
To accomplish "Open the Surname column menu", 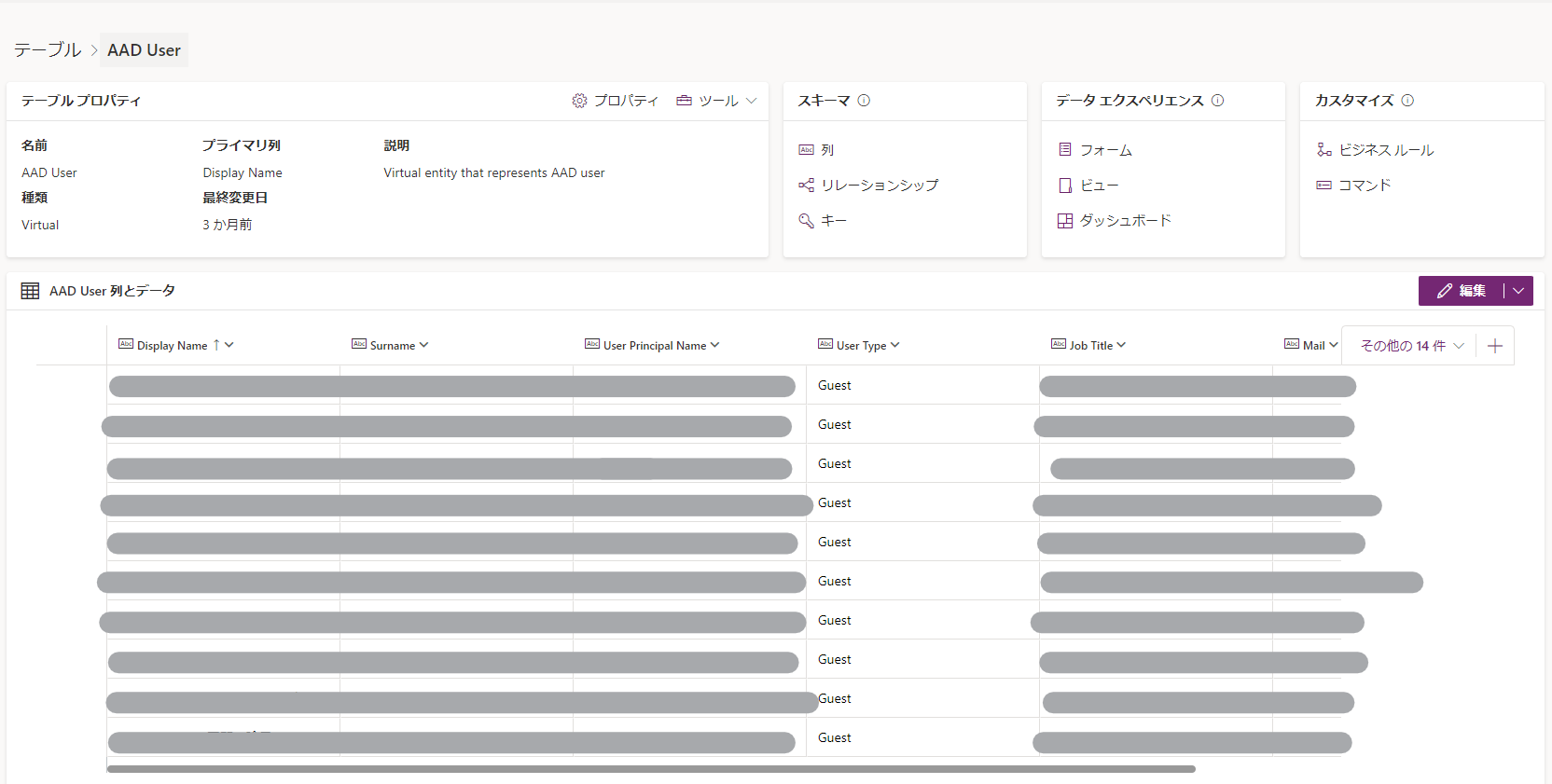I will (x=424, y=345).
